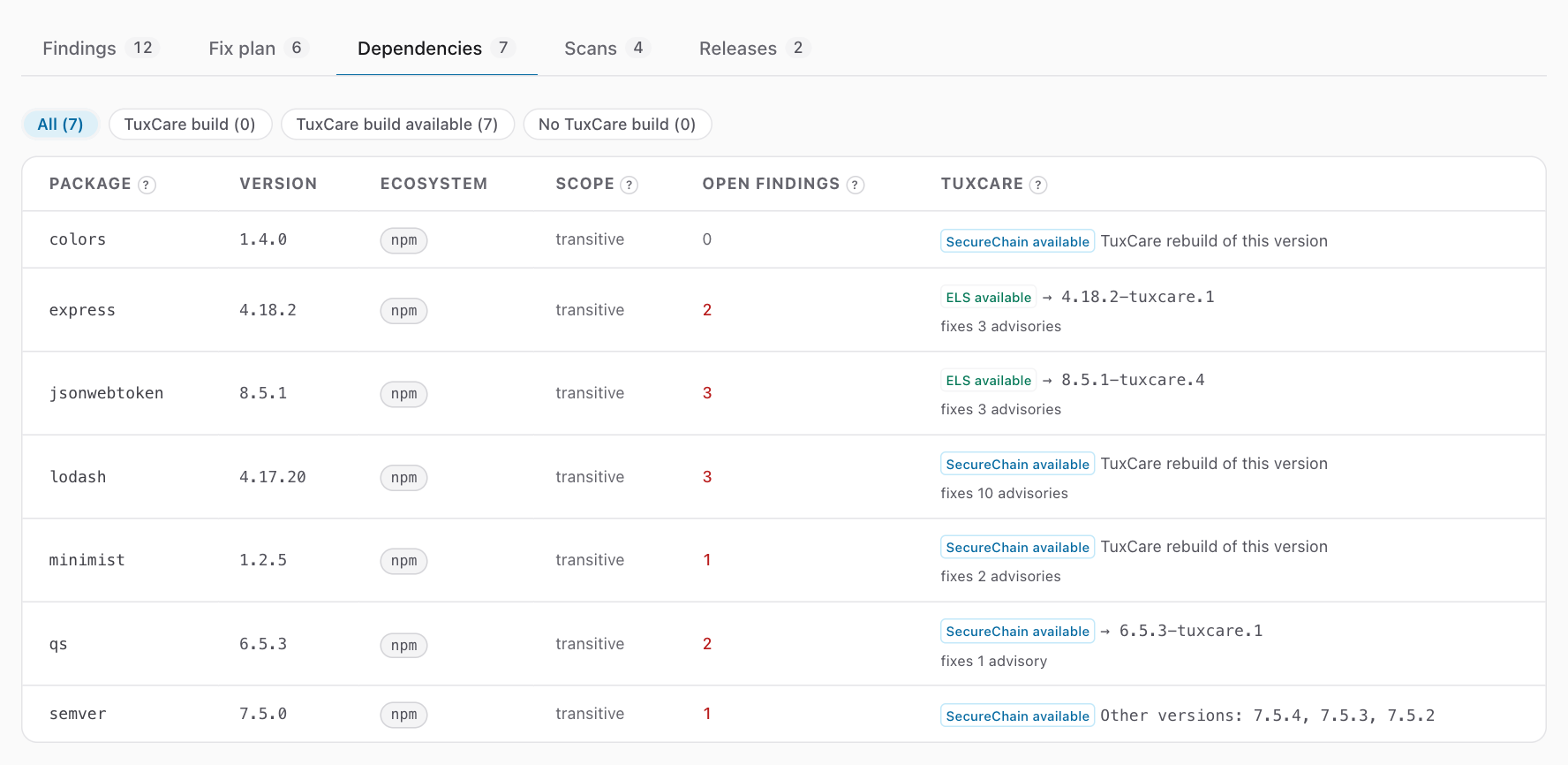Screen dimensions: 1568x765
Task: Click the SecureChain available badge for semver
Action: (1017, 716)
